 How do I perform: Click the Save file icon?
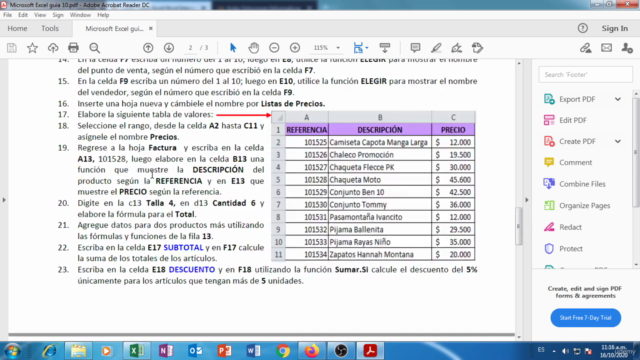point(12,48)
